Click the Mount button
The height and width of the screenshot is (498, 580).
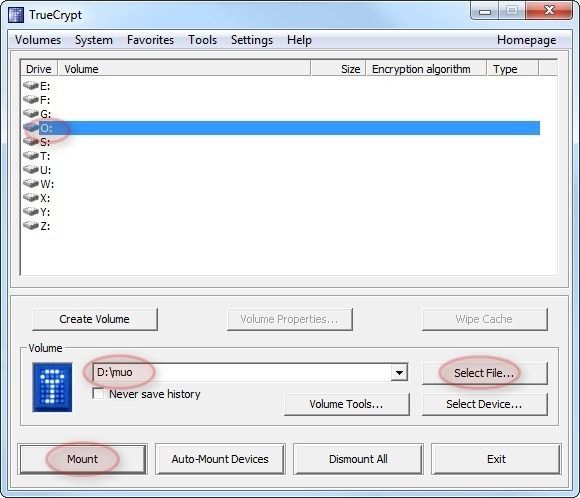point(82,459)
